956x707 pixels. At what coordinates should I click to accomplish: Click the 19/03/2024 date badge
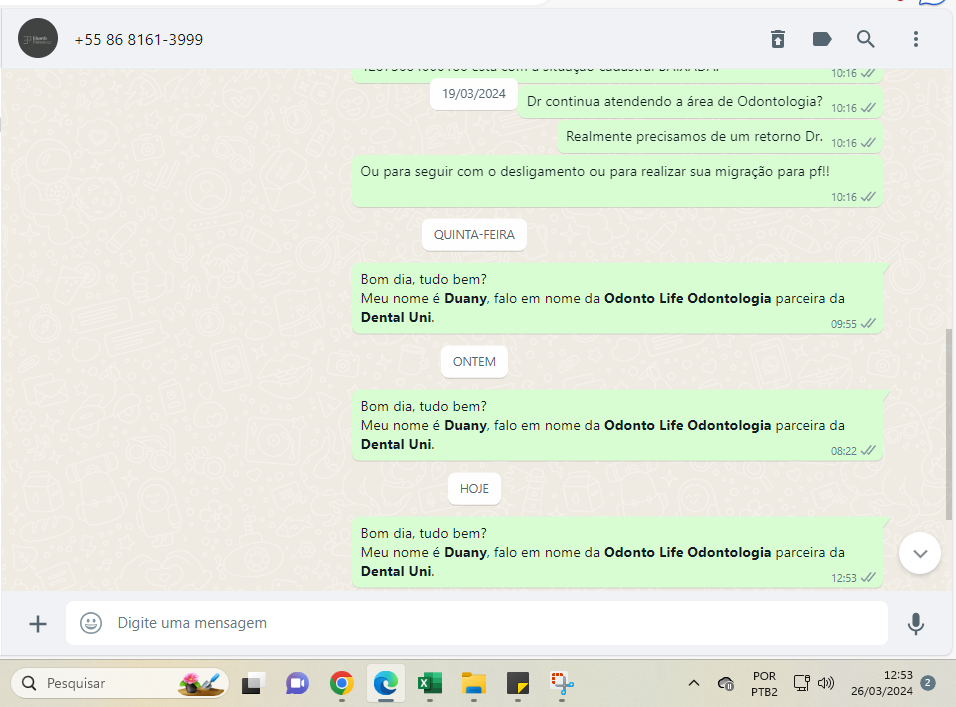(x=474, y=94)
